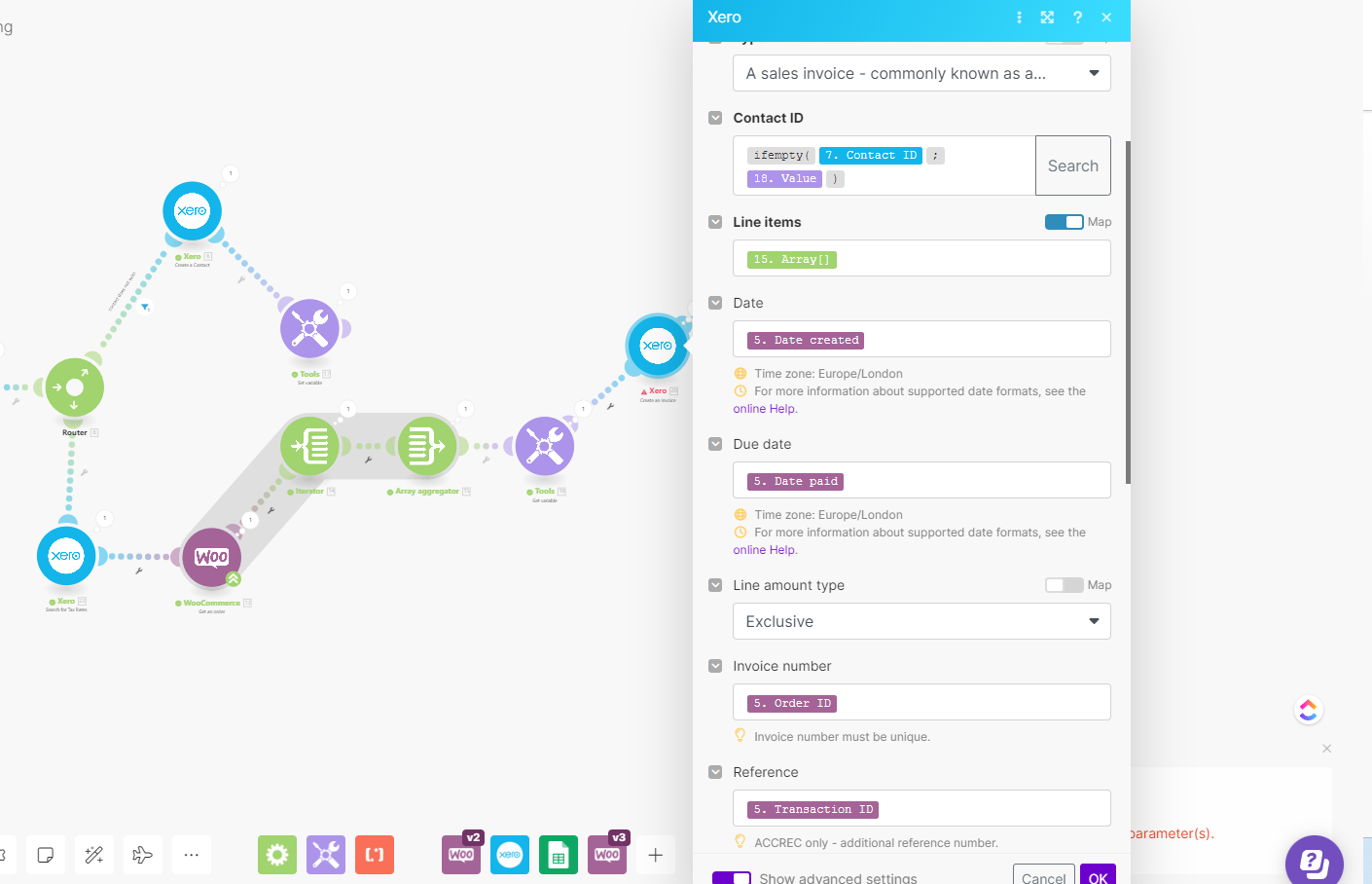Add the Google Sheets favorite app

(x=559, y=855)
